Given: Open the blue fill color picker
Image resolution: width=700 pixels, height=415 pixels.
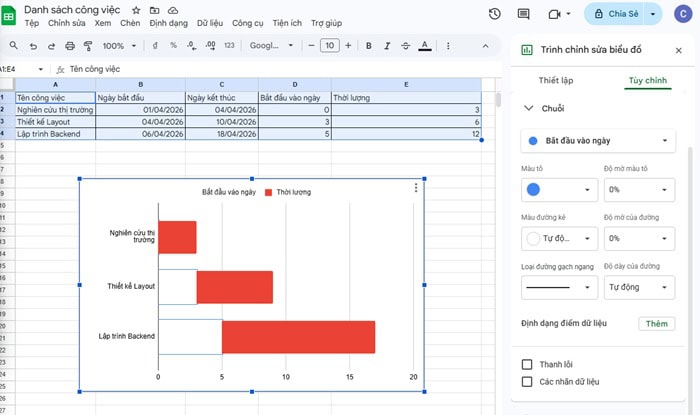Looking at the screenshot, I should pos(559,189).
